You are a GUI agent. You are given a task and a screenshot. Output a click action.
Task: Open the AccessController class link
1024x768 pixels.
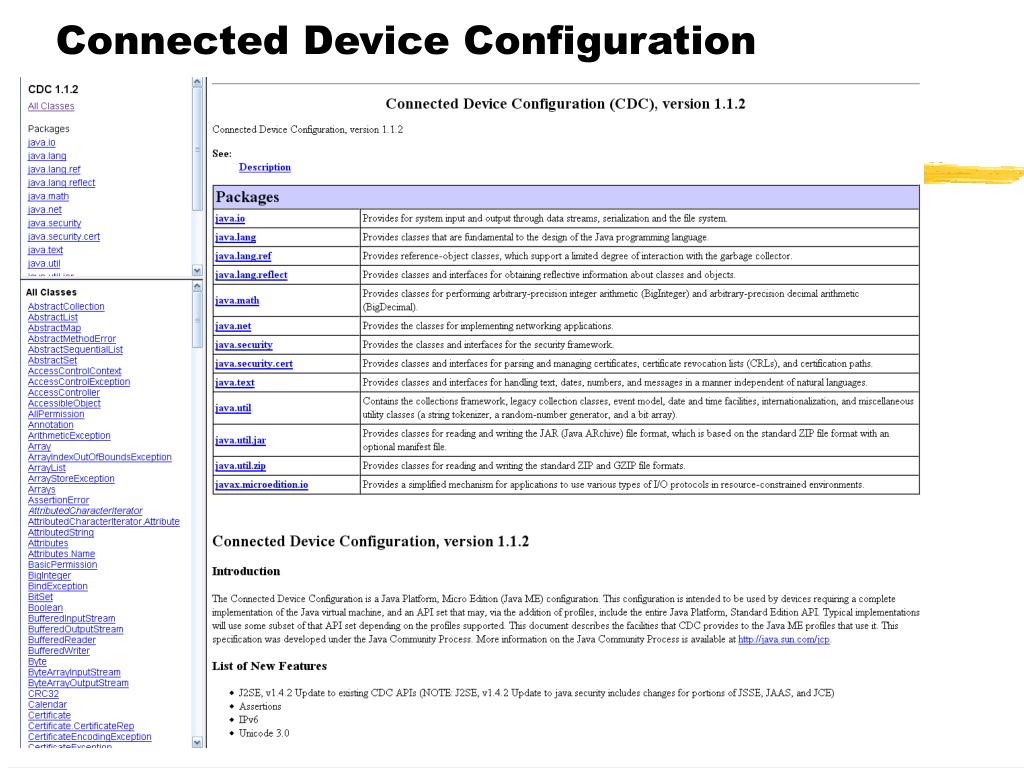tap(64, 392)
